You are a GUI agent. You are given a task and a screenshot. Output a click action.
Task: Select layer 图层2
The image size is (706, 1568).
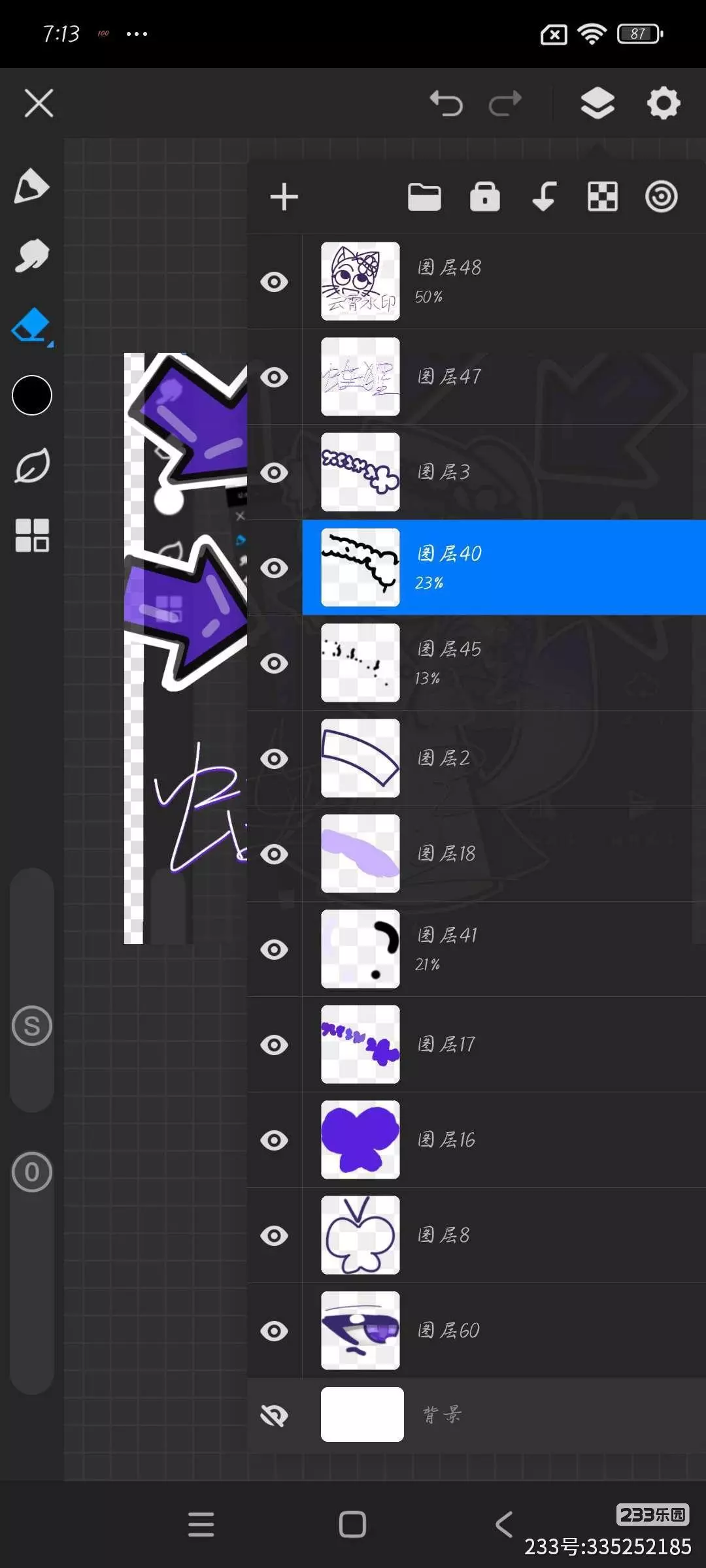point(504,759)
